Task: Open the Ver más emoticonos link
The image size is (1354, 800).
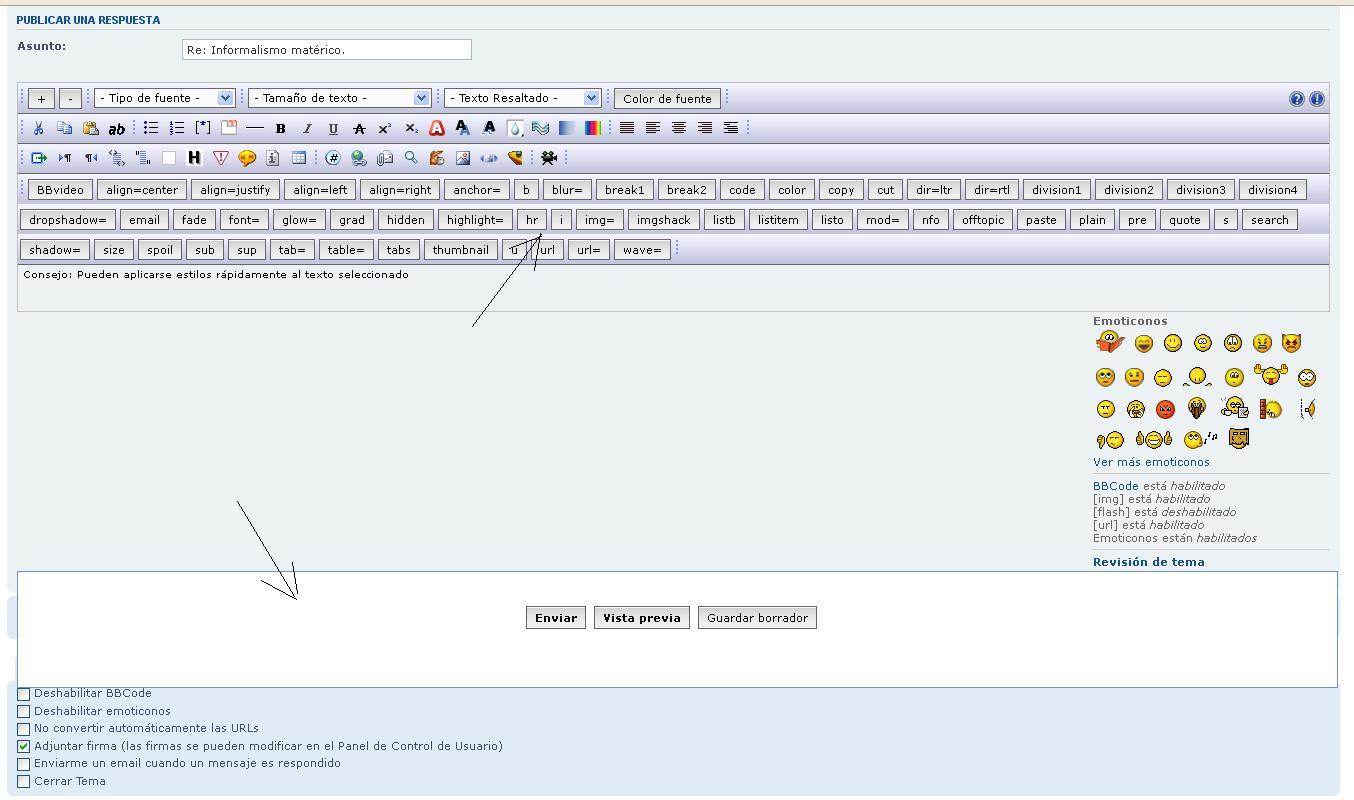Action: pos(1151,462)
